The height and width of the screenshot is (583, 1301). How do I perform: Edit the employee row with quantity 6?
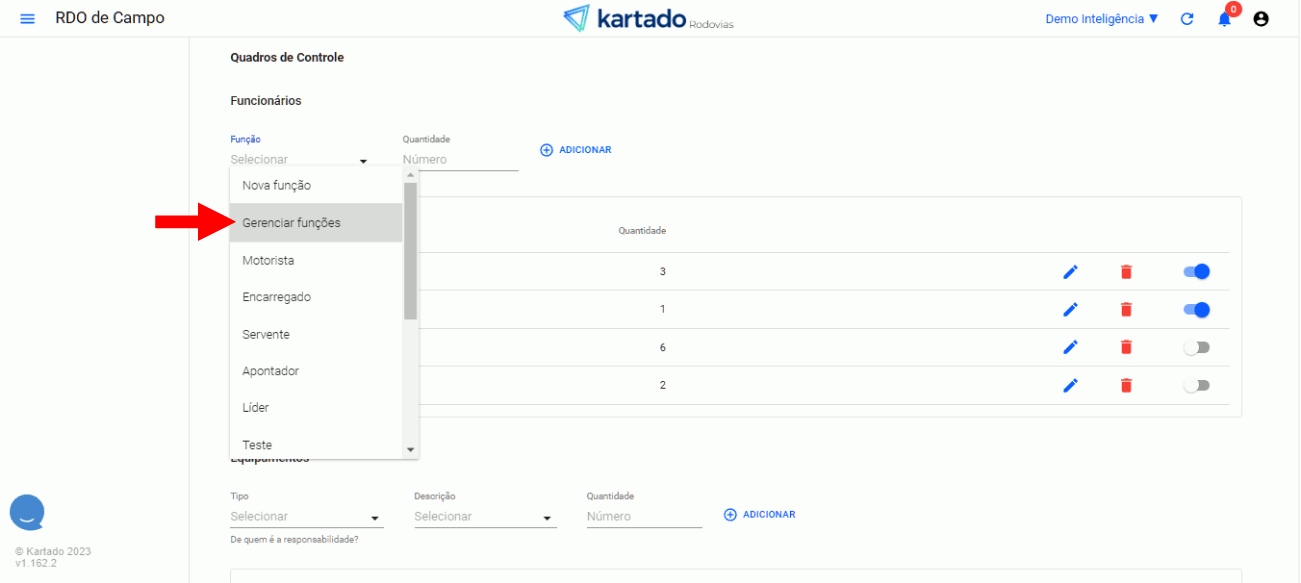tap(1070, 347)
